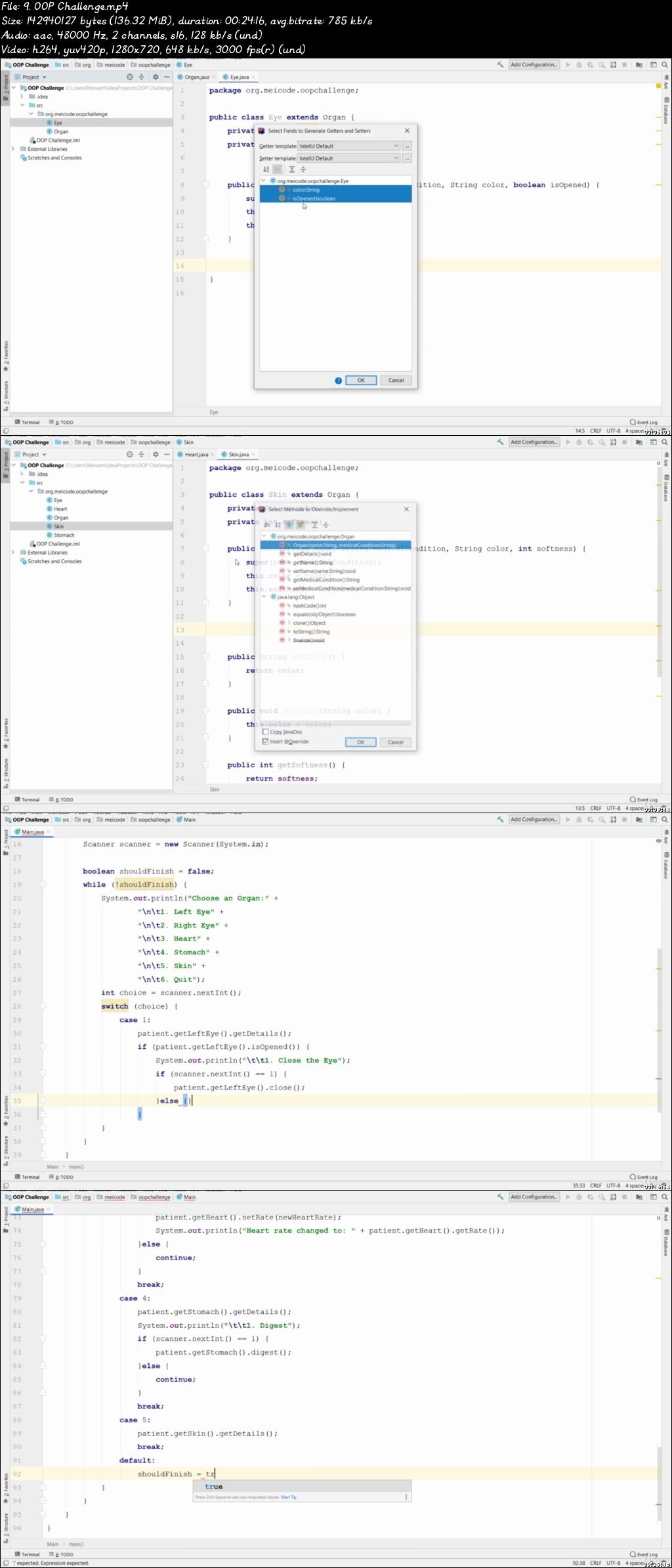Screen dimensions: 672x1568
Task: Click Add Configuration button in the Eye.java window
Action: [x=534, y=65]
